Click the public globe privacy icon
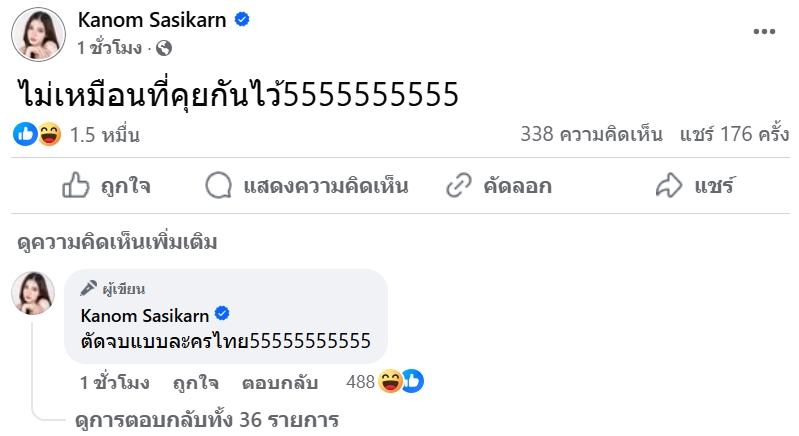This screenshot has width=799, height=436. pyautogui.click(x=164, y=47)
